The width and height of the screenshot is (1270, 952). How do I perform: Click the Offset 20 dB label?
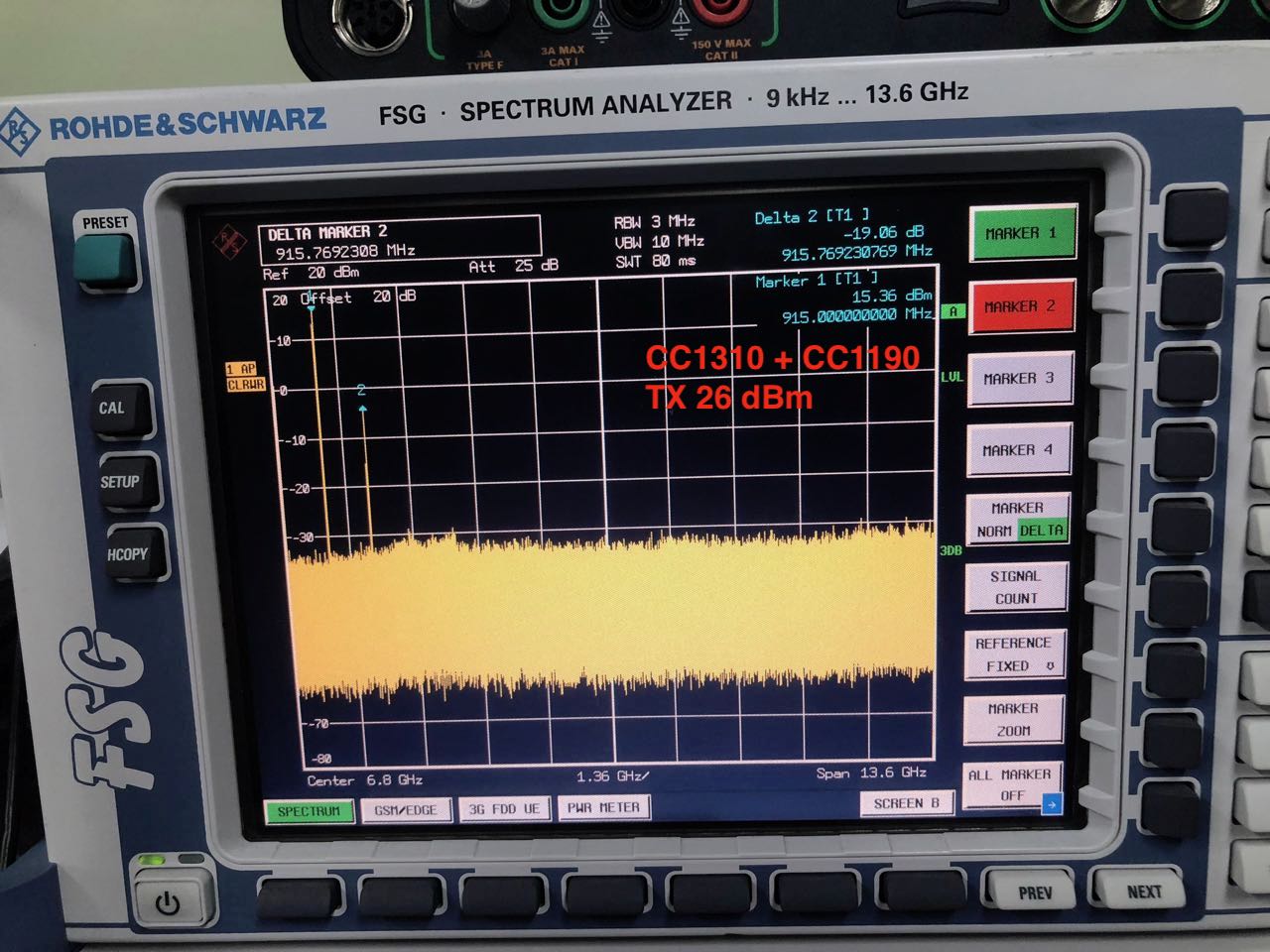[x=358, y=297]
